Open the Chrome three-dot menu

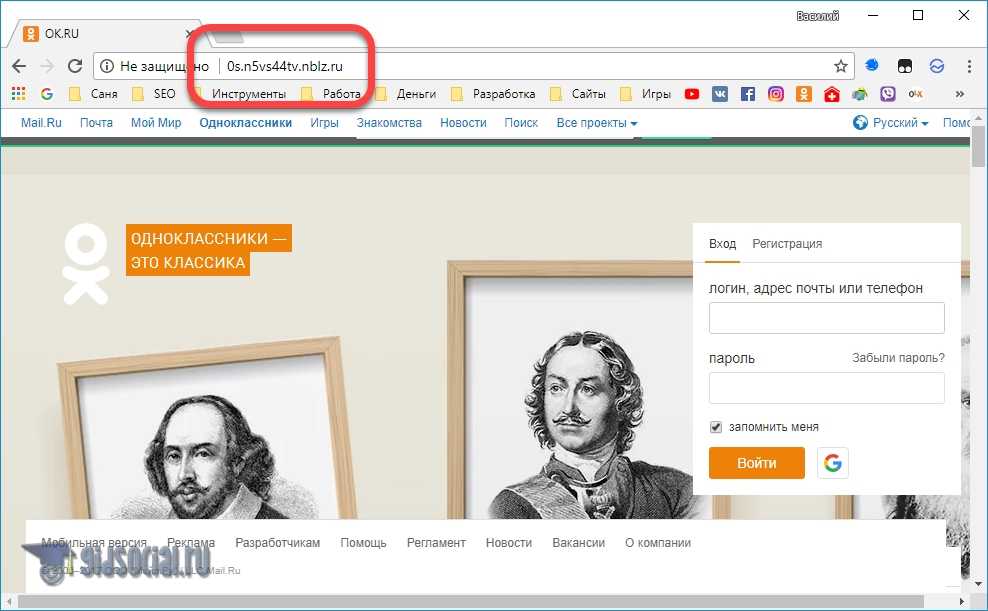[x=969, y=66]
